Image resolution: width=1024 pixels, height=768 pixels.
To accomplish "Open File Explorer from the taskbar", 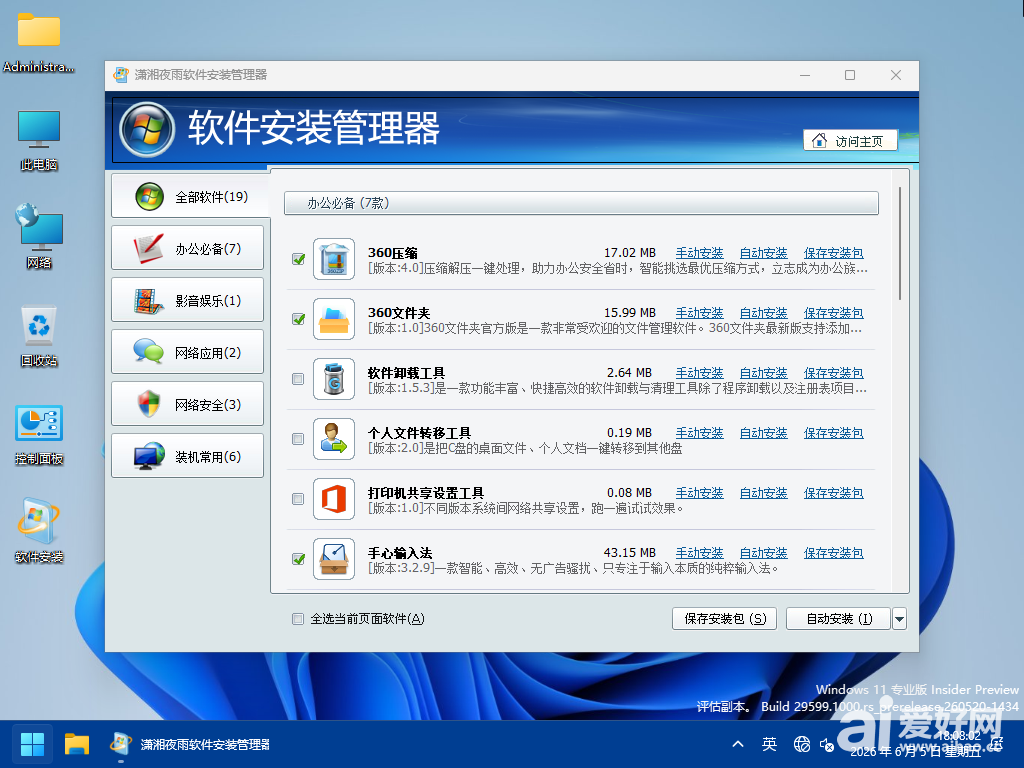I will pos(76,744).
